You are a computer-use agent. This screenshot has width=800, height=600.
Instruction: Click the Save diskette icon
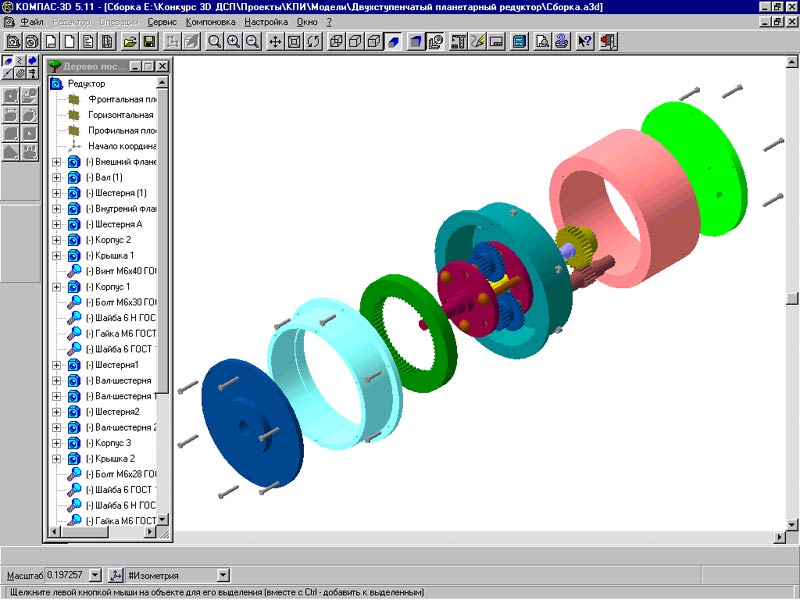click(149, 42)
